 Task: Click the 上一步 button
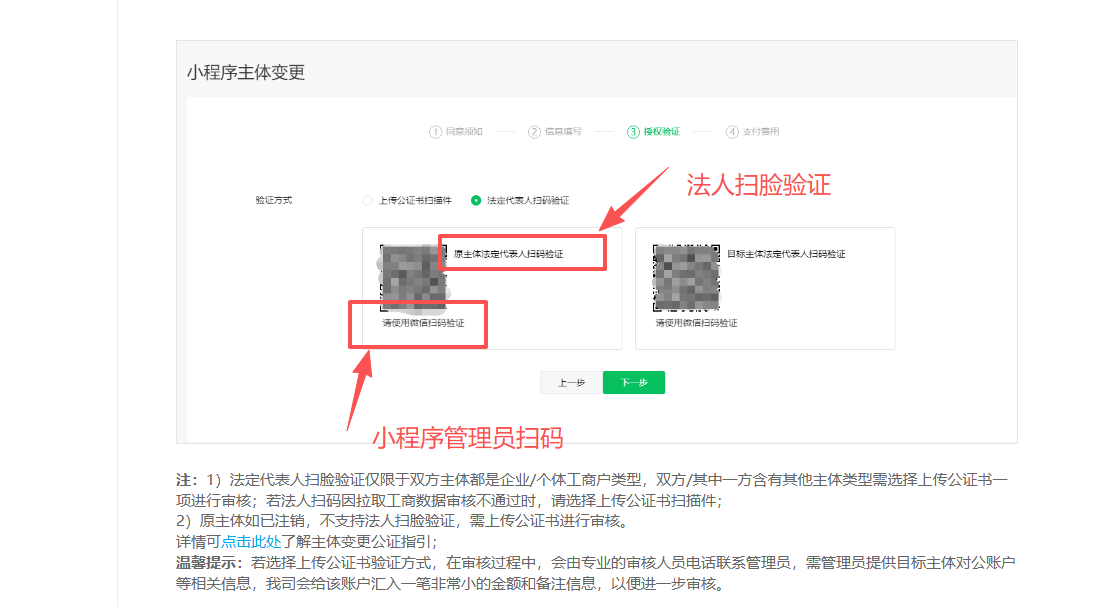[571, 383]
